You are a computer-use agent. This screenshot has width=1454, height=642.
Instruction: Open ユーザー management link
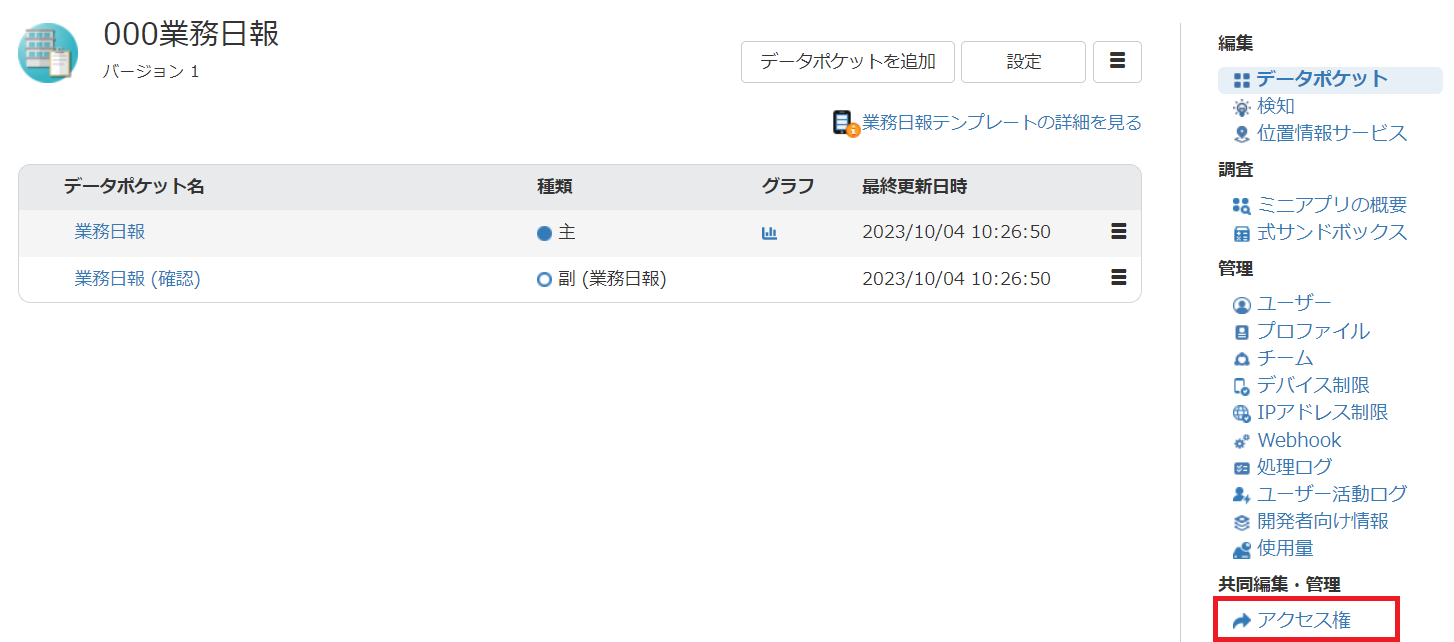(1294, 303)
